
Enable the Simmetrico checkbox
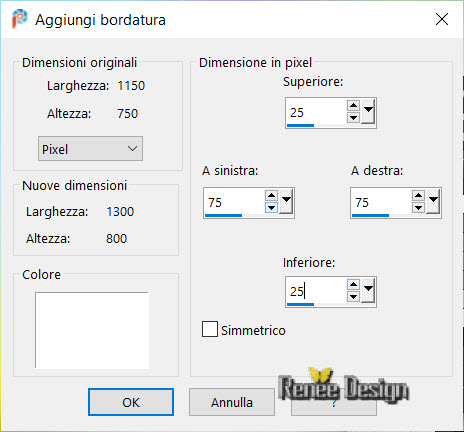tap(210, 329)
